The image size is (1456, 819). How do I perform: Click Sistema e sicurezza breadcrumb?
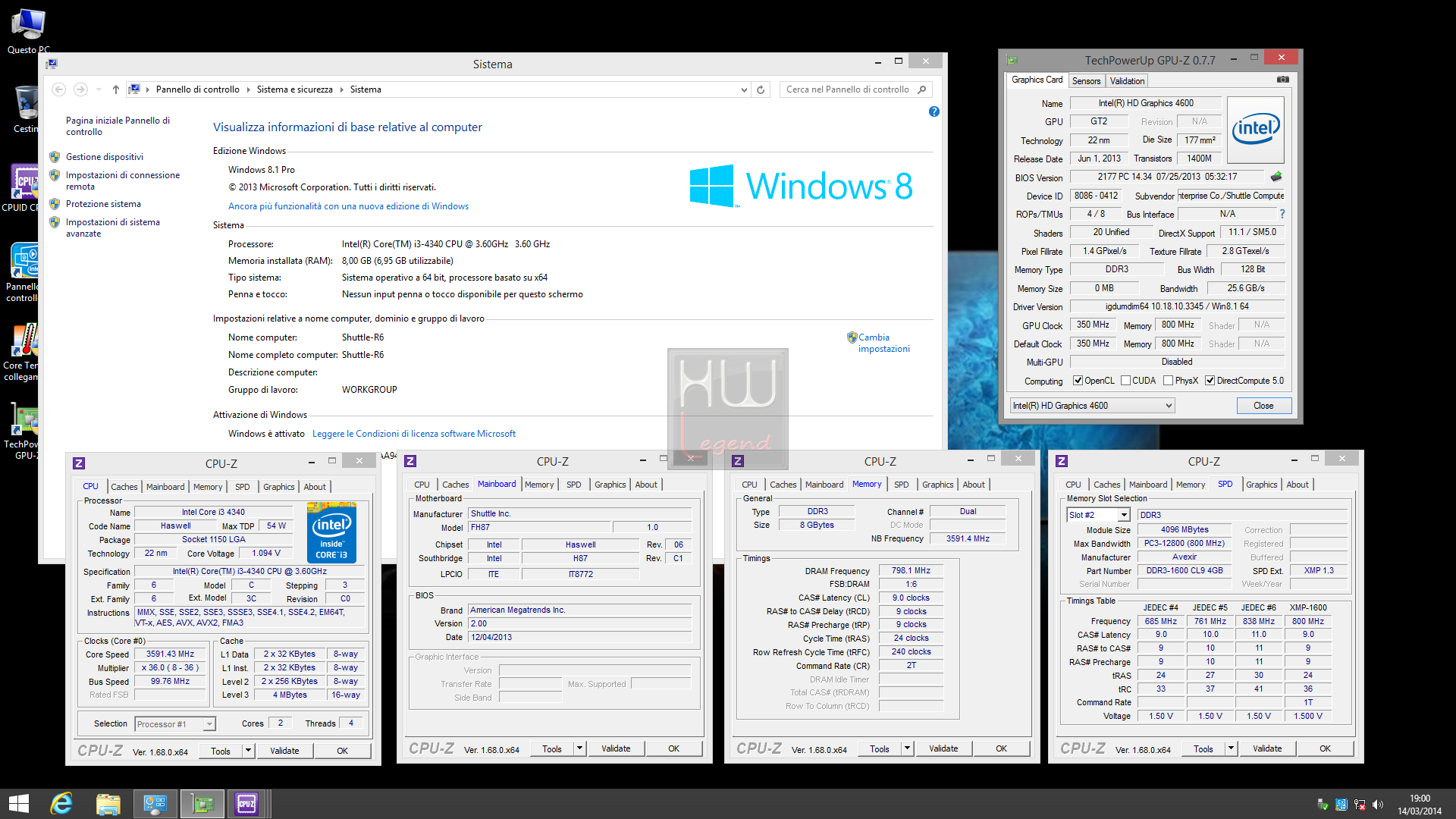pos(294,89)
